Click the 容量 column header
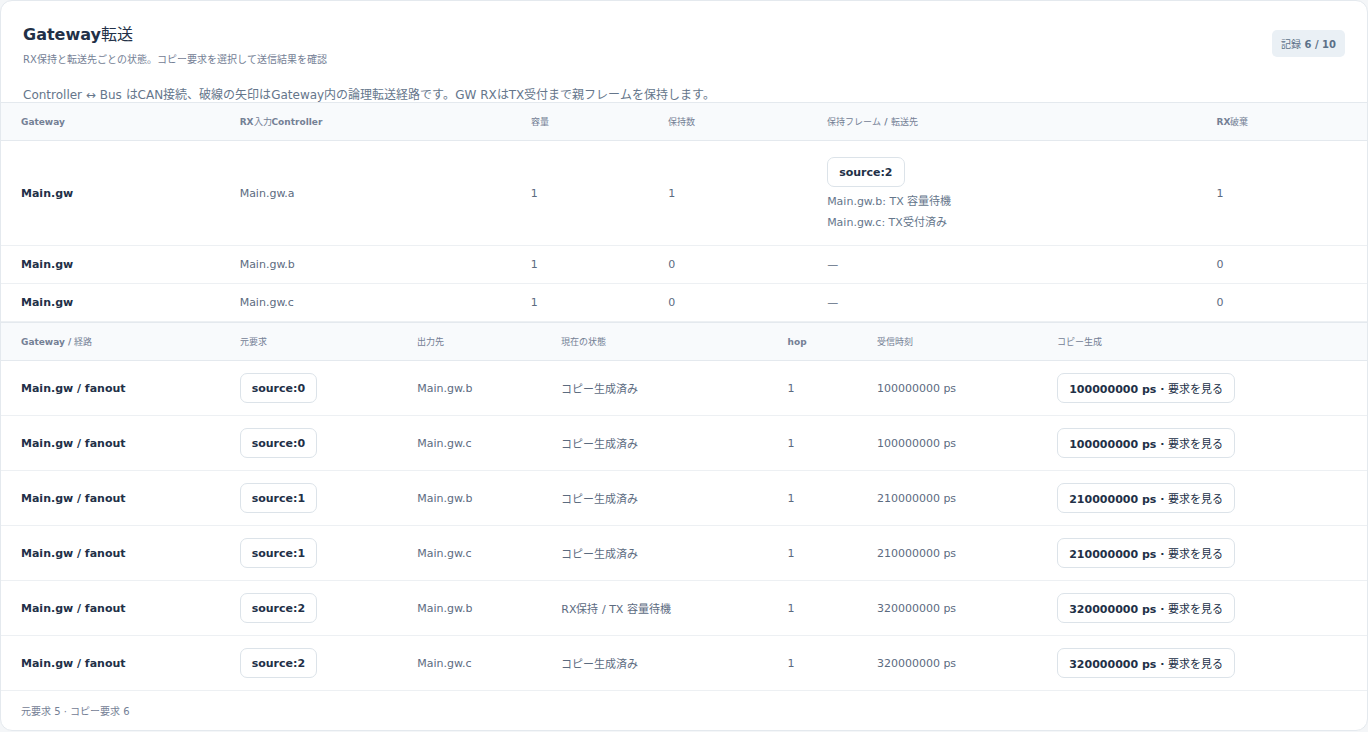The image size is (1368, 732). pos(540,122)
